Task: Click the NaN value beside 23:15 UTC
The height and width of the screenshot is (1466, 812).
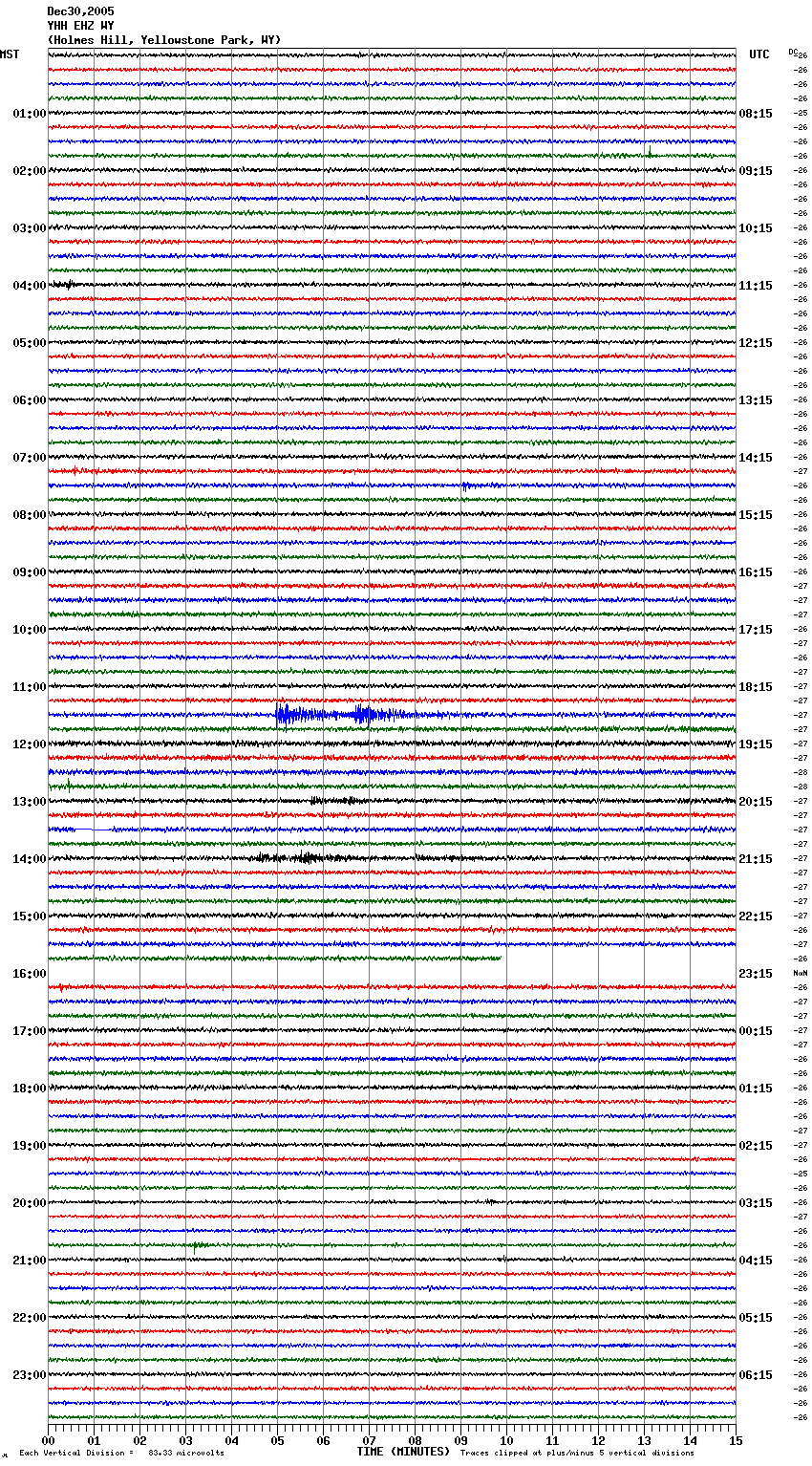Action: [x=801, y=973]
